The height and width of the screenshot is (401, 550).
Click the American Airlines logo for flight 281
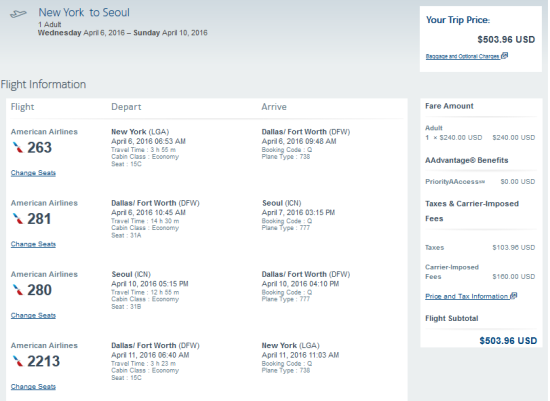pos(18,219)
